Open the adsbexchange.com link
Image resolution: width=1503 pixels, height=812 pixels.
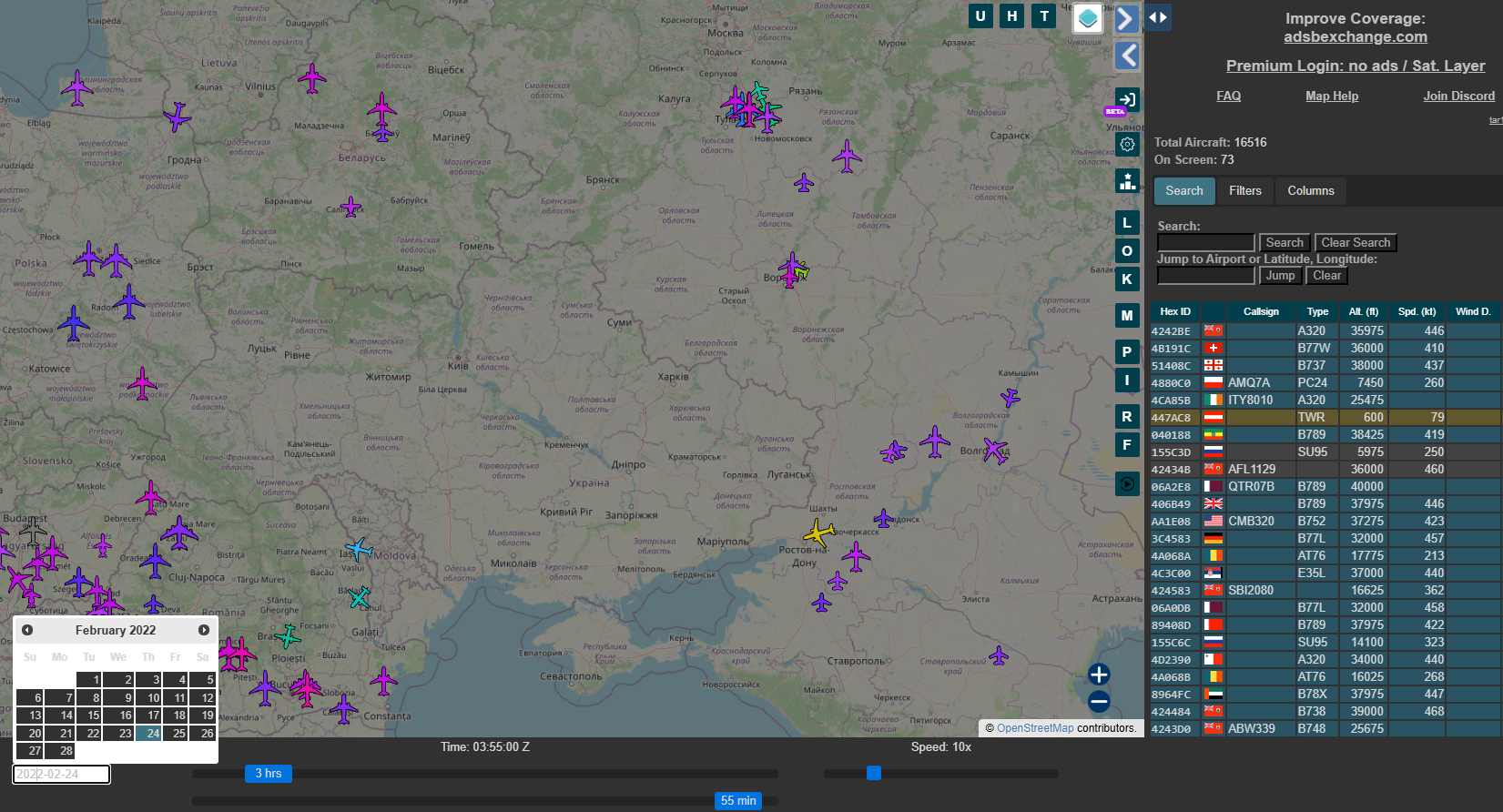[1355, 37]
